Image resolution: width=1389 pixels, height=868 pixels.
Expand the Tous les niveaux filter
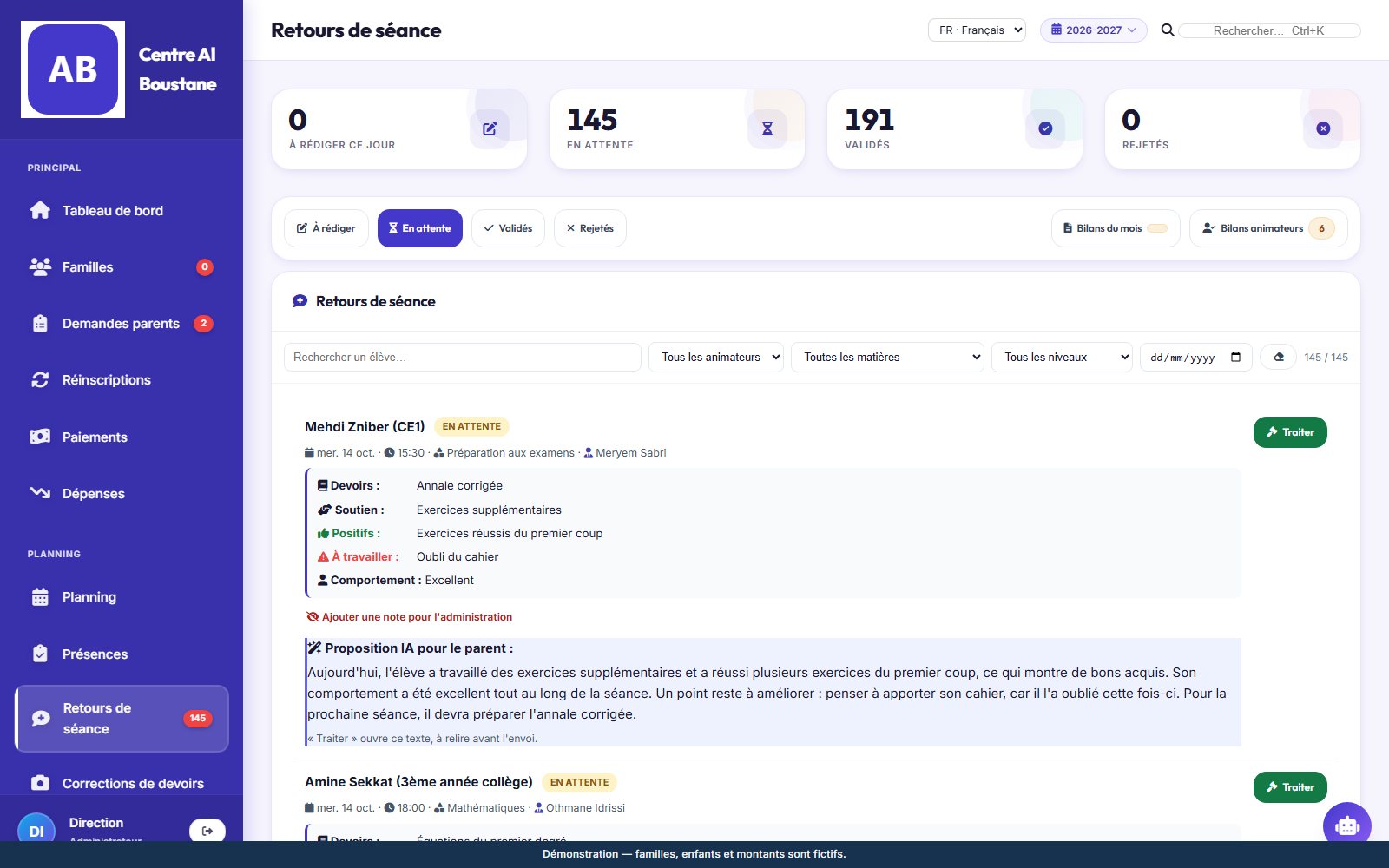pos(1062,357)
